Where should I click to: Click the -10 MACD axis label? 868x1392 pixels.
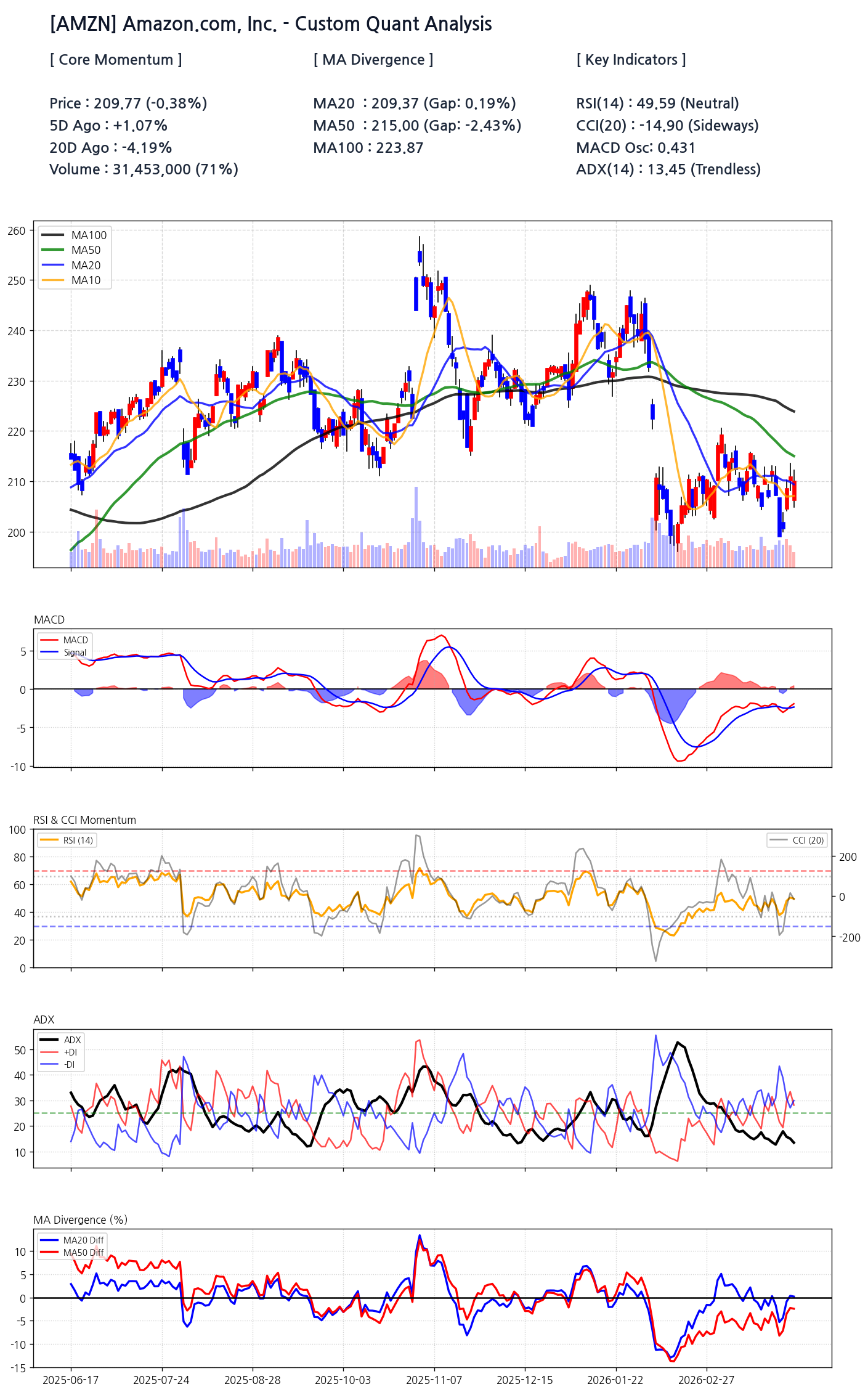18,767
